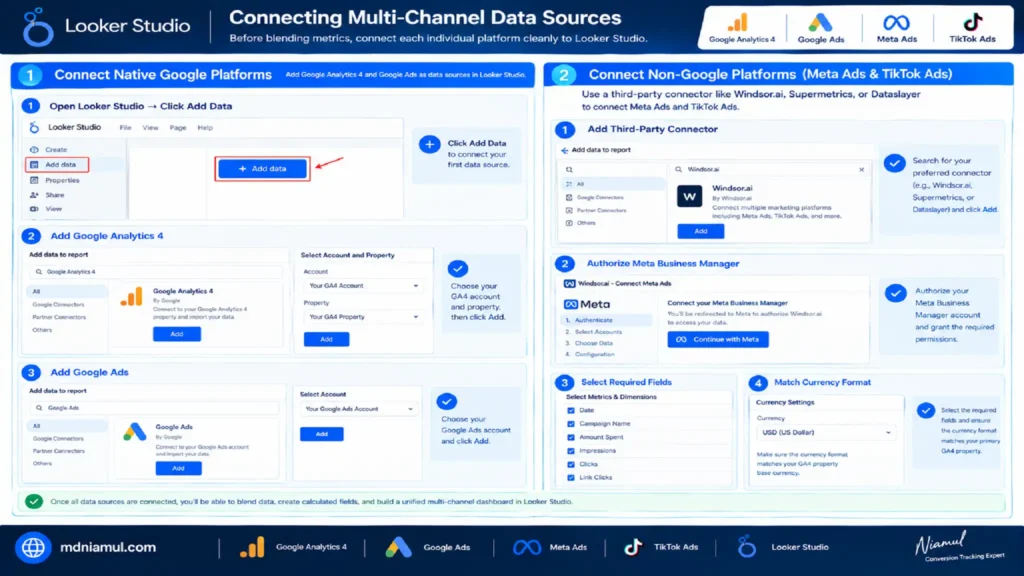Click the Meta Ads icon in the top header
This screenshot has width=1024, height=576.
tap(896, 23)
